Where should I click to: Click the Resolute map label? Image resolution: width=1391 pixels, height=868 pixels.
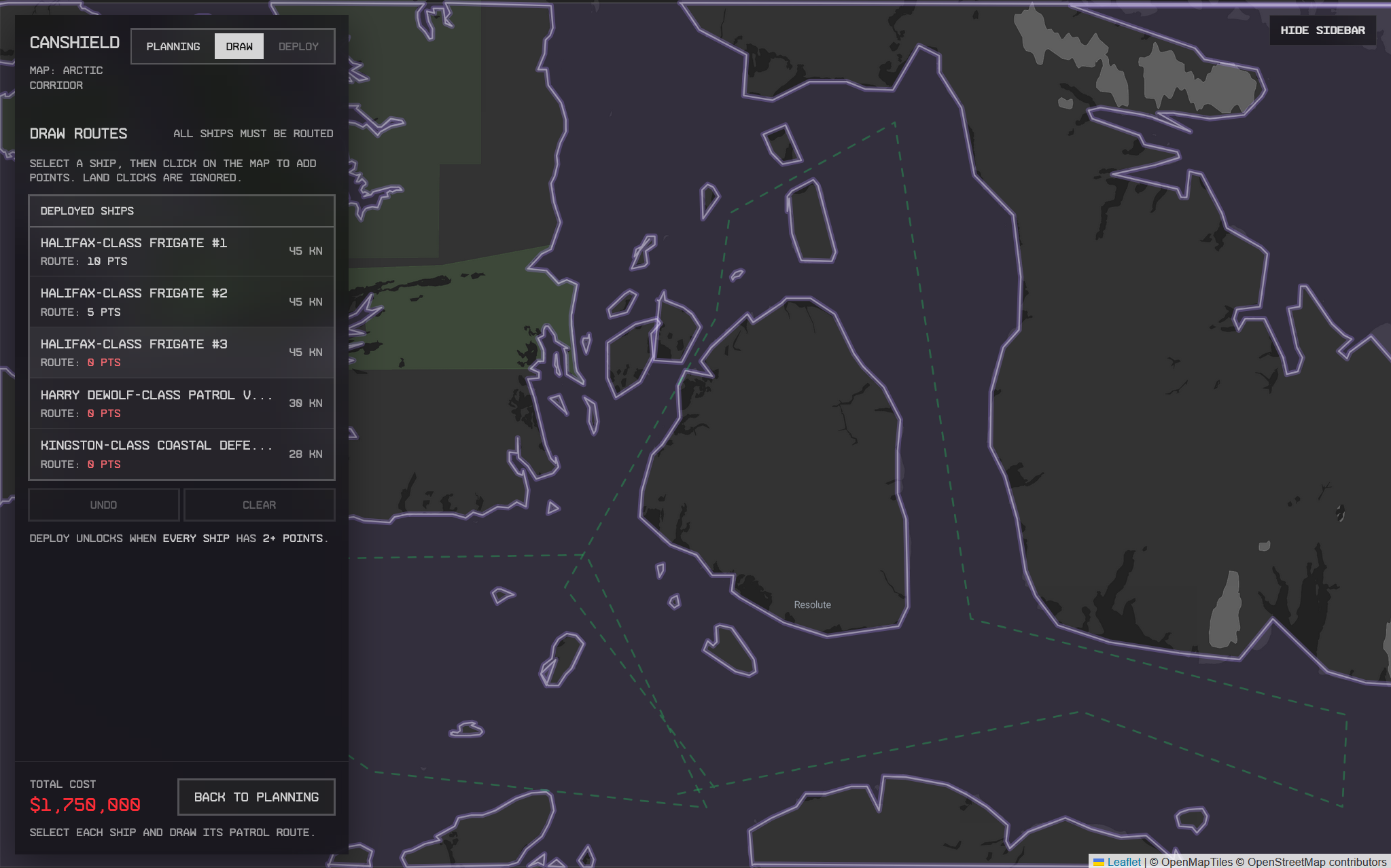coord(812,604)
